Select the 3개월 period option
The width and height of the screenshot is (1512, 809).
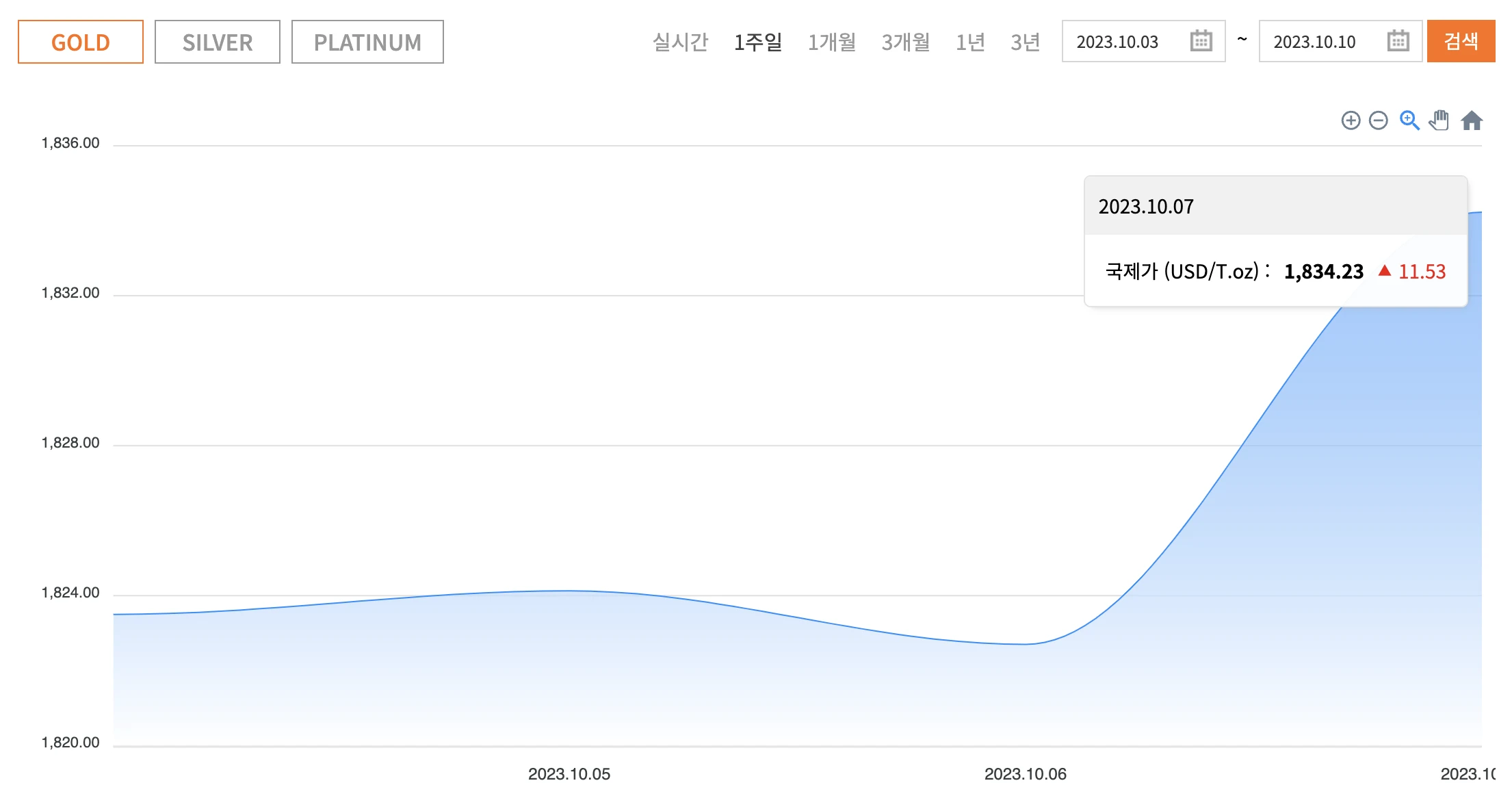click(905, 42)
